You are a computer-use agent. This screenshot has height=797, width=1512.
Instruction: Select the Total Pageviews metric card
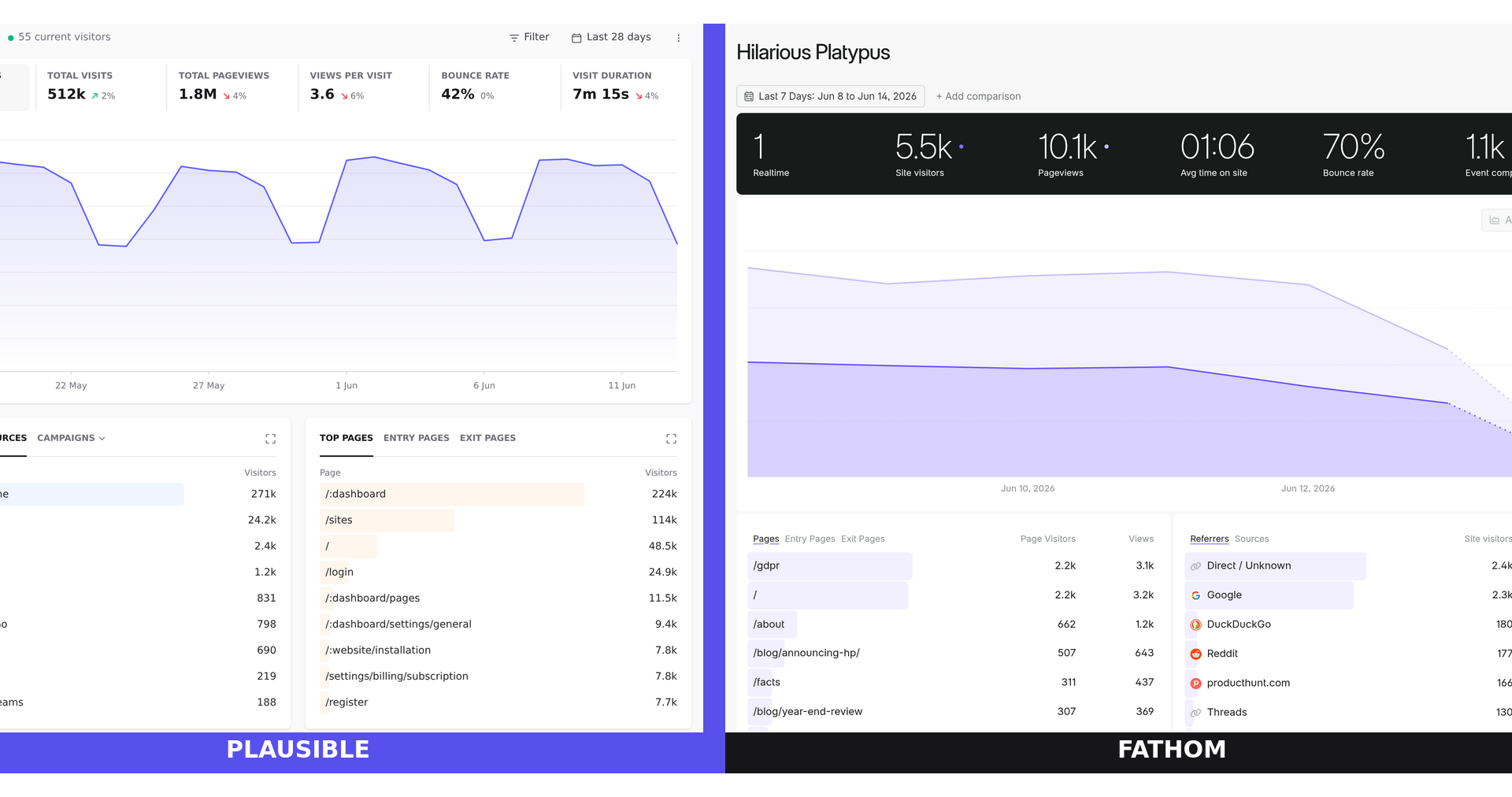(232, 86)
